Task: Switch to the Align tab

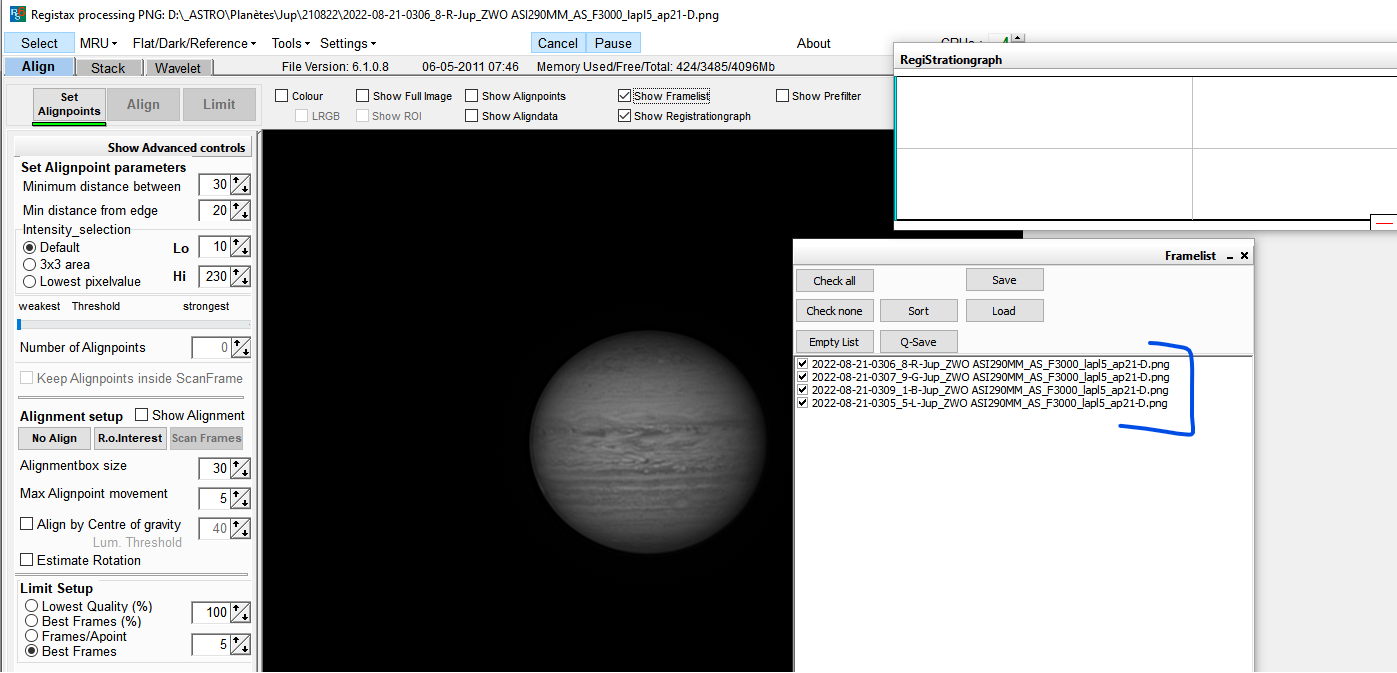Action: 38,67
